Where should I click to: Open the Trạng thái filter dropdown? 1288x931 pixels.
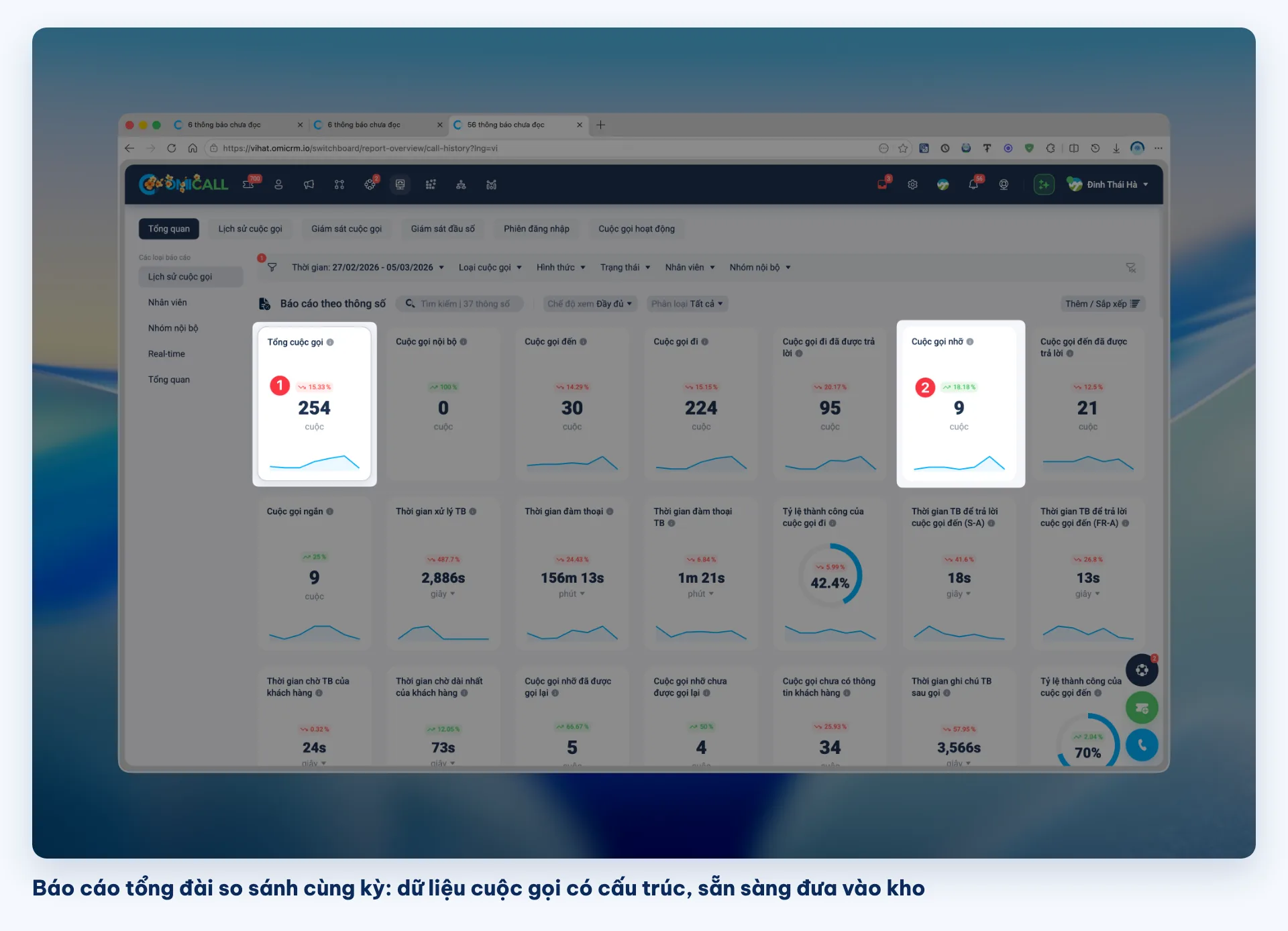pos(625,267)
